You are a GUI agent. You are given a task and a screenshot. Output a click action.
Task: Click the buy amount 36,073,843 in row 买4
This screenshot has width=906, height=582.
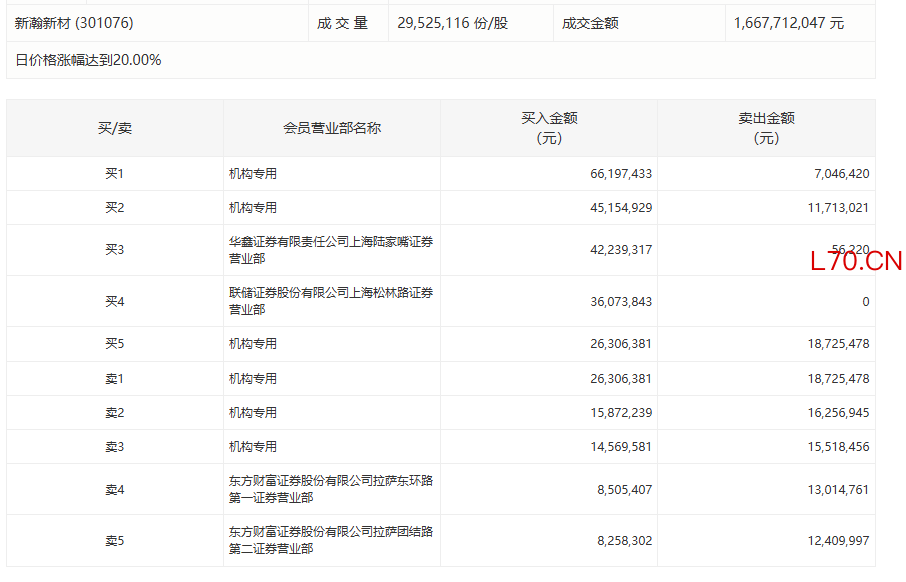click(620, 302)
